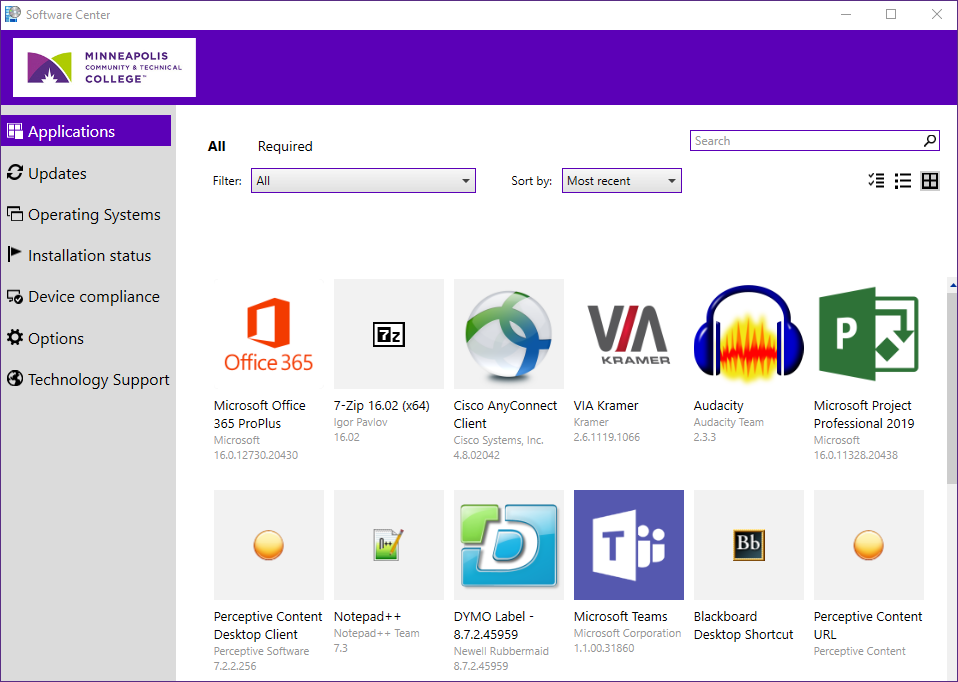Open the Applications section
The width and height of the screenshot is (958, 682).
(86, 131)
